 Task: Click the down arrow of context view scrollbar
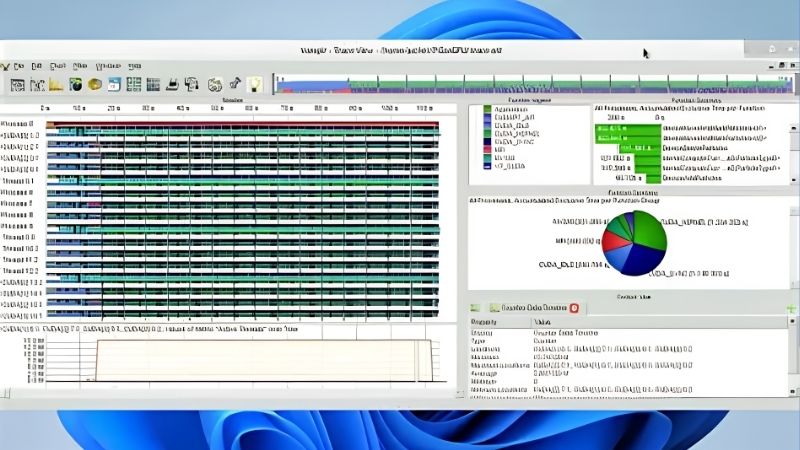tap(792, 392)
